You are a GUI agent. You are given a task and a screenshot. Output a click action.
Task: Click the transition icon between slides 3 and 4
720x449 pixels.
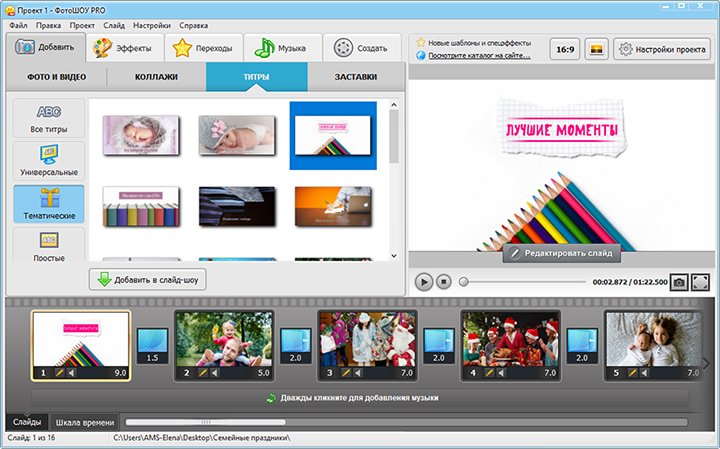click(438, 342)
